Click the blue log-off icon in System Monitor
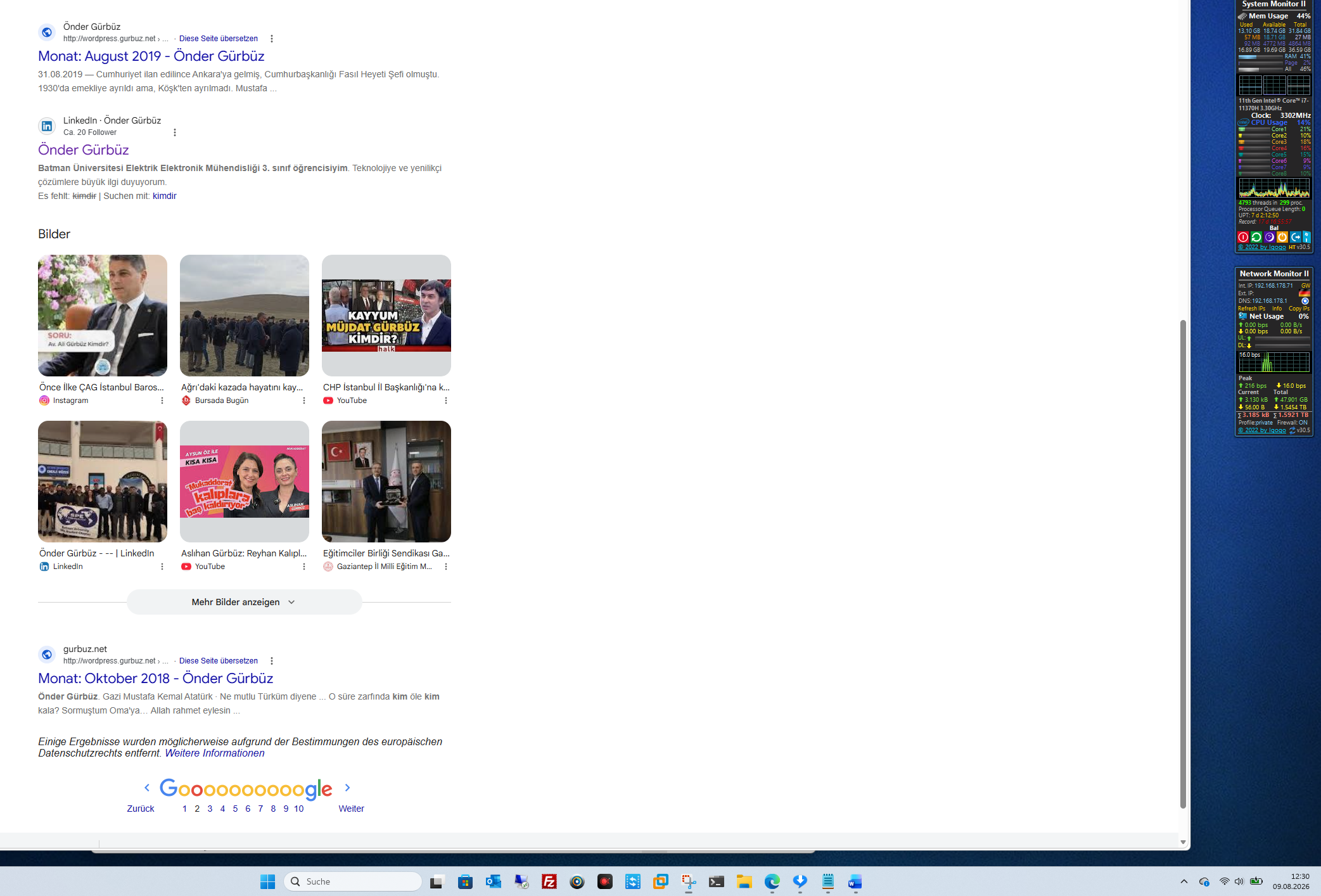This screenshot has height=896, width=1321. click(x=1296, y=237)
